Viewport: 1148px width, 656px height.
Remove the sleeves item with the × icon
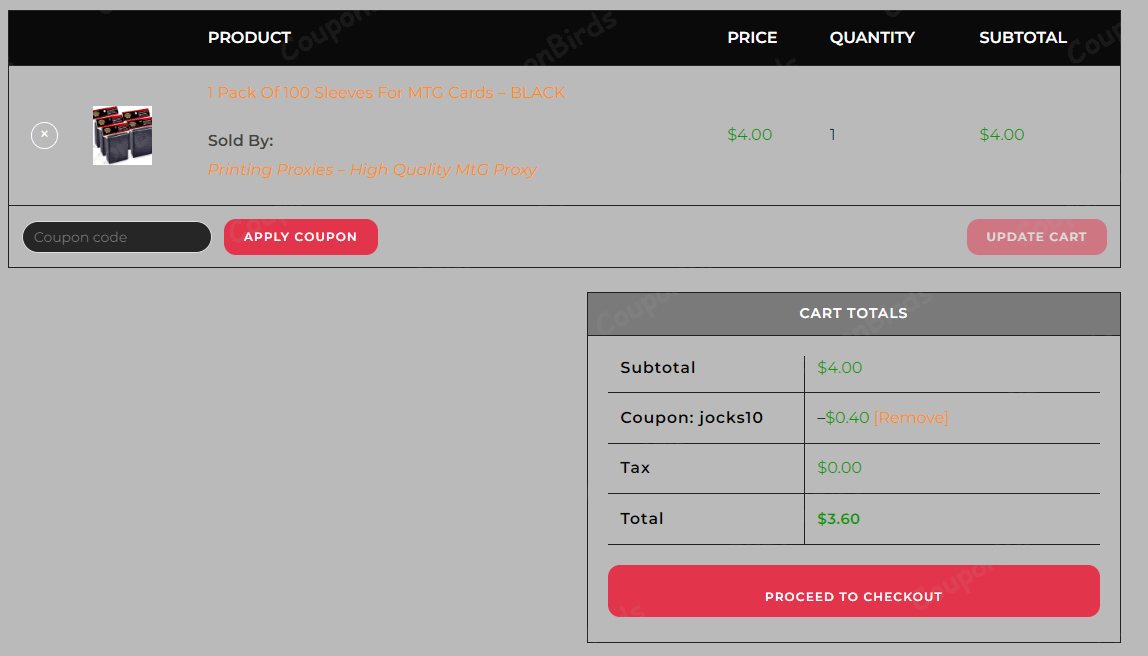44,134
